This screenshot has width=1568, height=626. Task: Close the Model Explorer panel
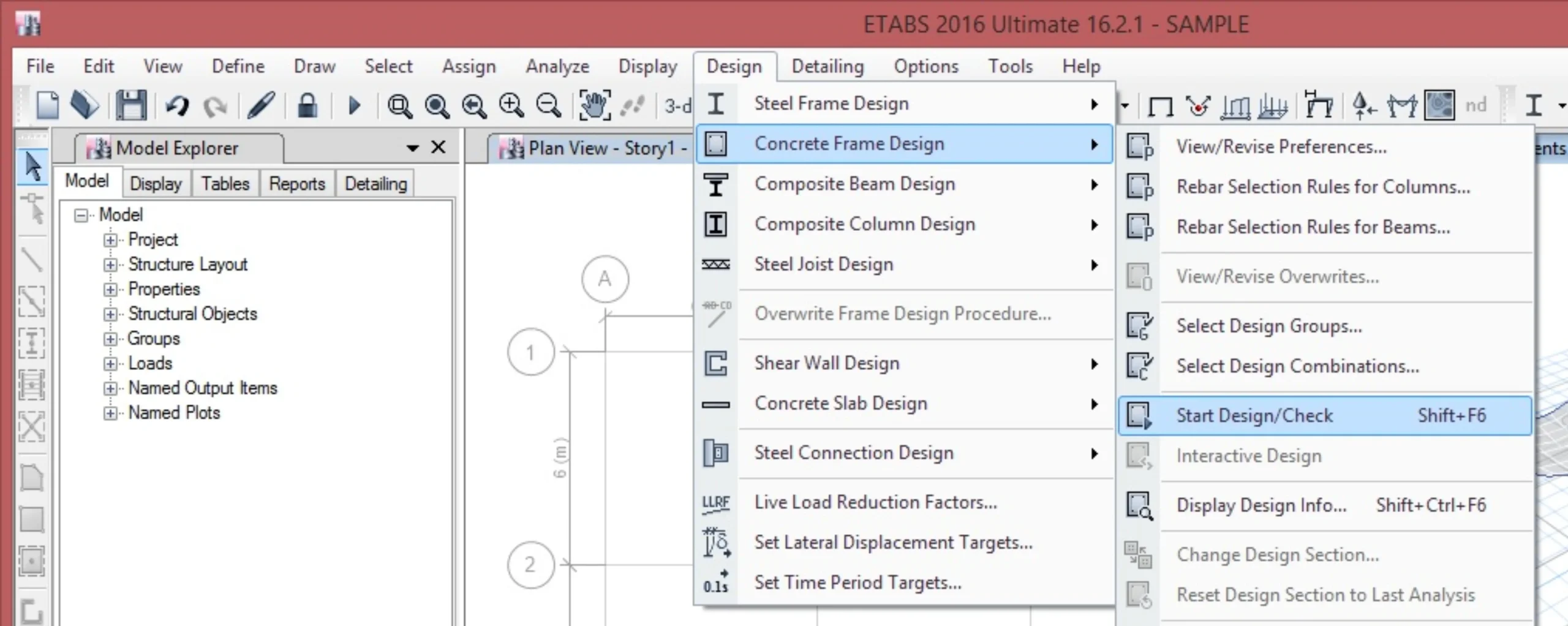coord(439,148)
